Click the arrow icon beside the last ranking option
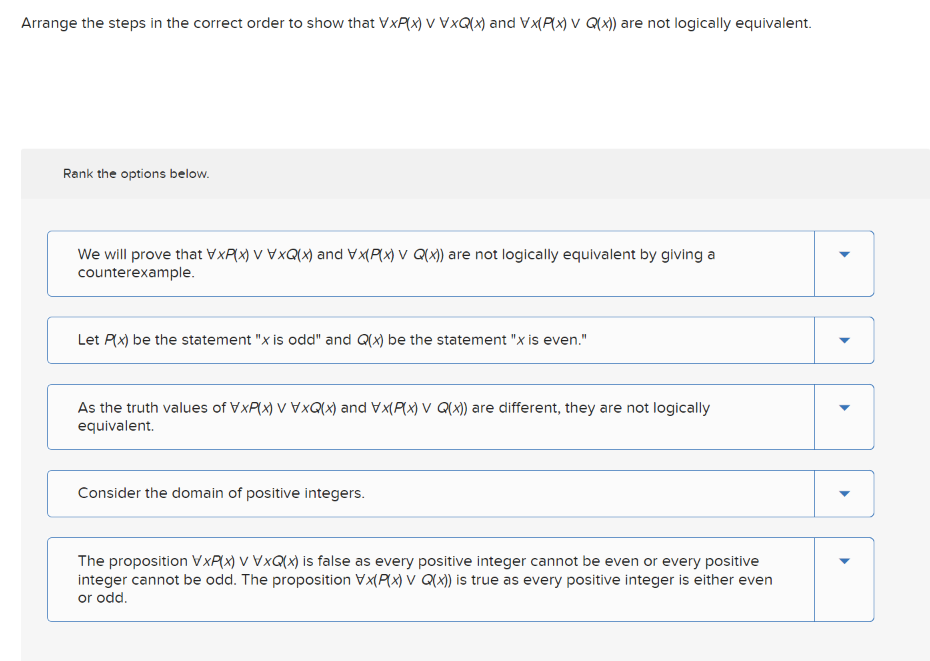 coord(844,561)
